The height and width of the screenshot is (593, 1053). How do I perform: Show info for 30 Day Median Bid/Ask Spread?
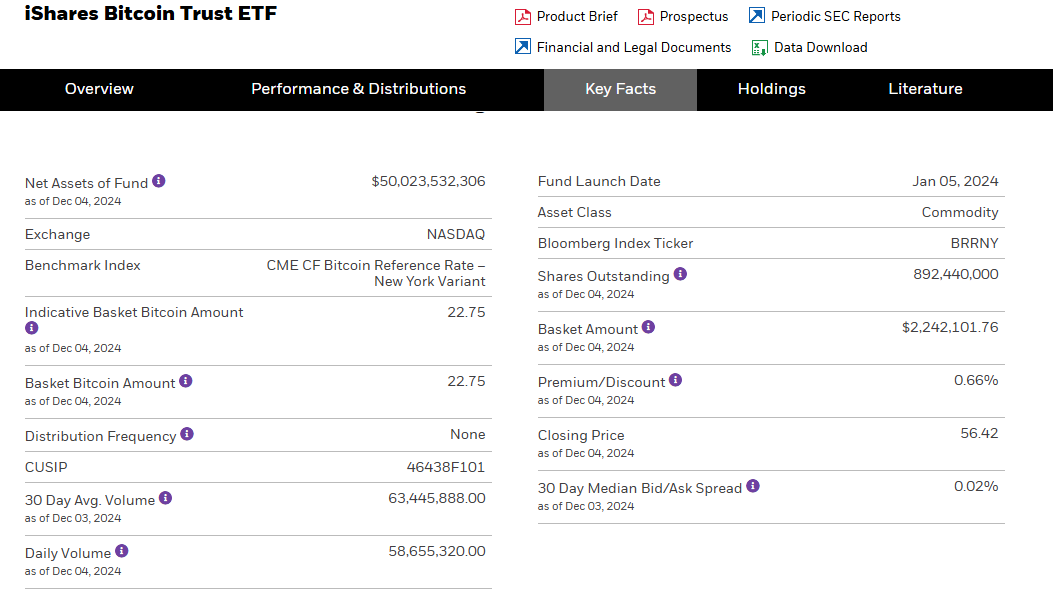point(753,486)
